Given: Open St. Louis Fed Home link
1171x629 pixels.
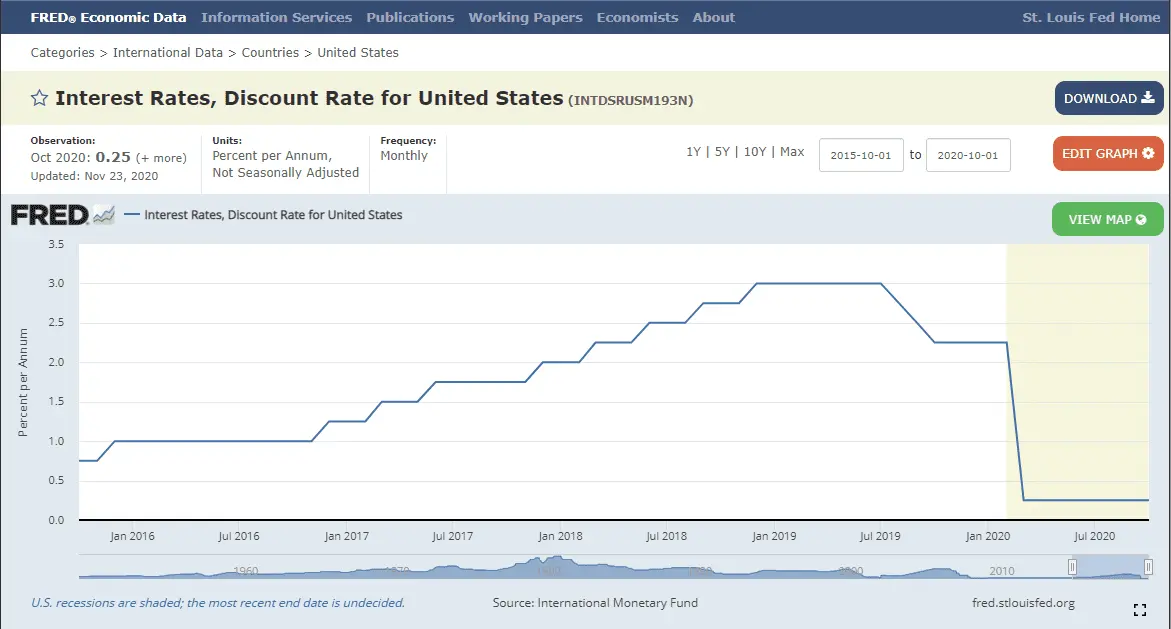Looking at the screenshot, I should (1091, 17).
